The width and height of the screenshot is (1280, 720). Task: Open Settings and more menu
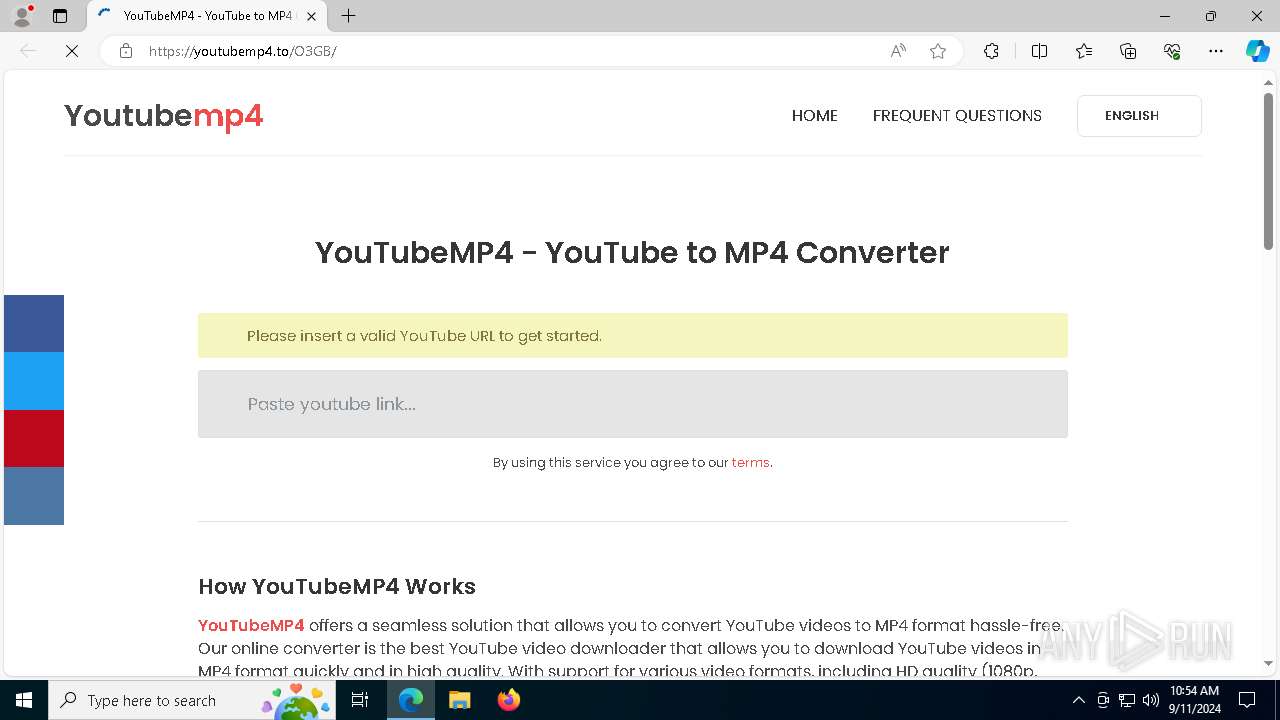1216,51
